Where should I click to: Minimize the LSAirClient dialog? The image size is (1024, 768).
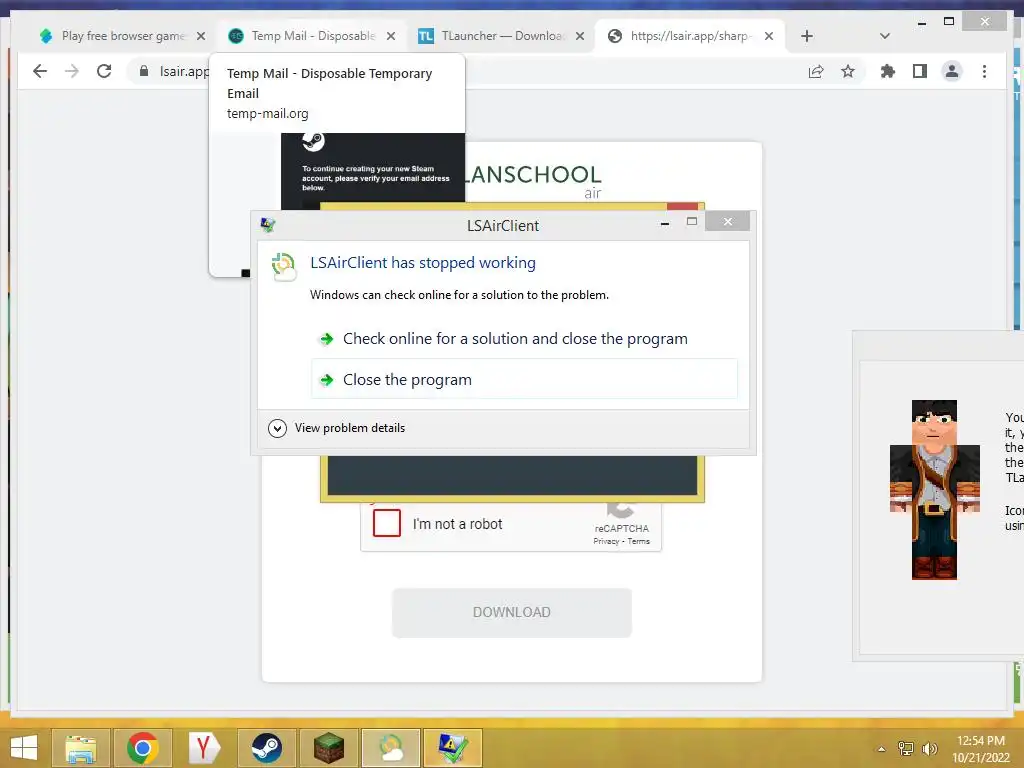665,223
